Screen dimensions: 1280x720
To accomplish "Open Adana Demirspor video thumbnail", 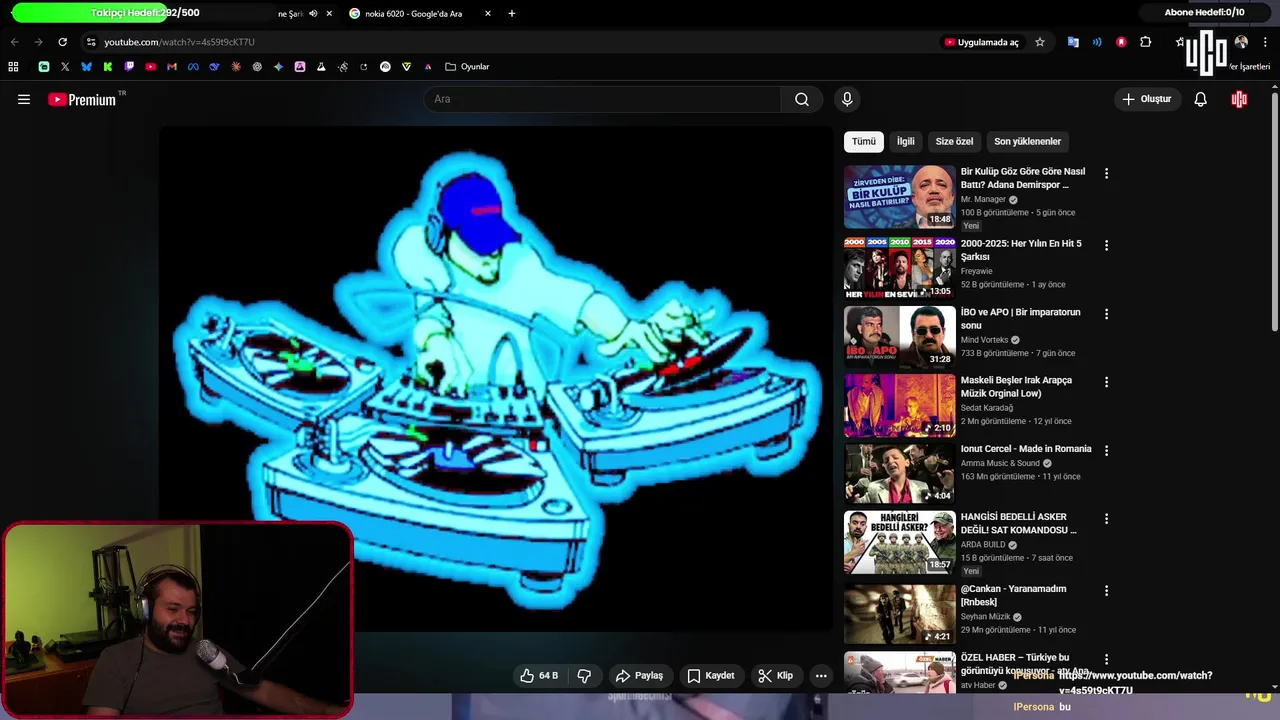I will pos(900,197).
